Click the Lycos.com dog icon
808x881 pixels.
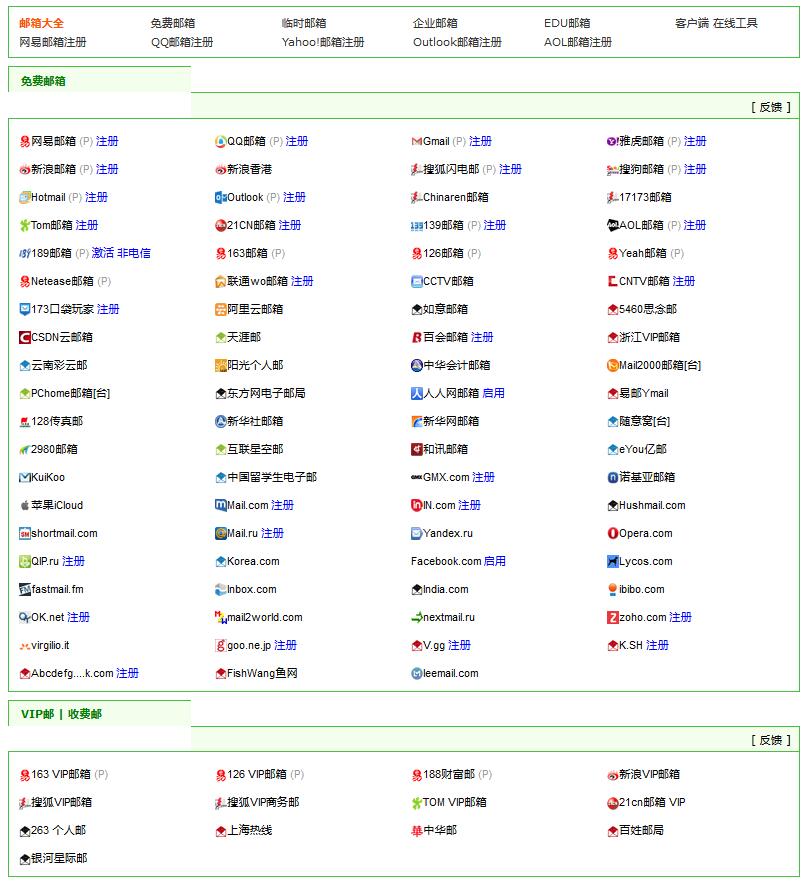(x=612, y=562)
